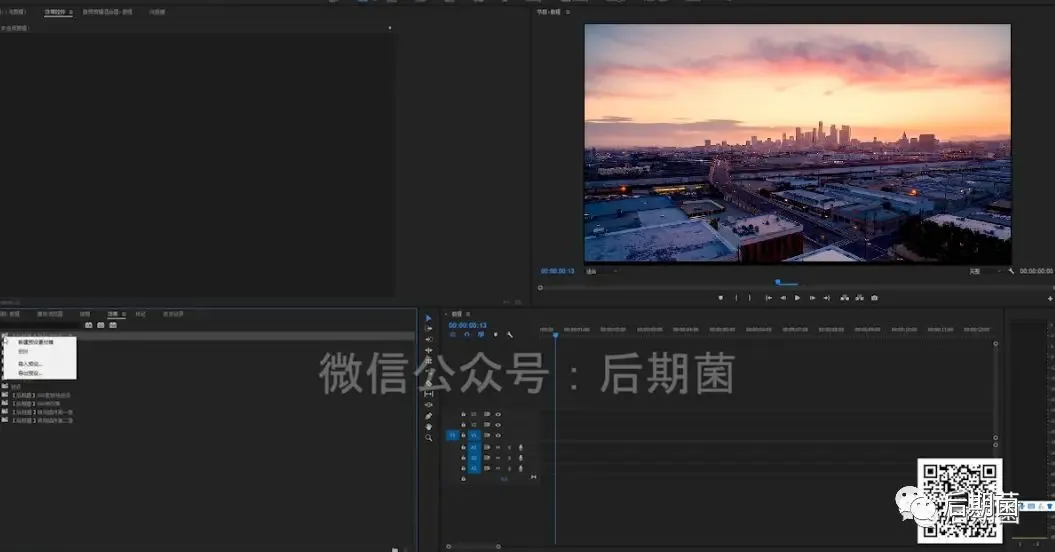Viewport: 1055px width, 552px height.
Task: Click the program monitor playhead scrubber
Action: click(x=777, y=283)
